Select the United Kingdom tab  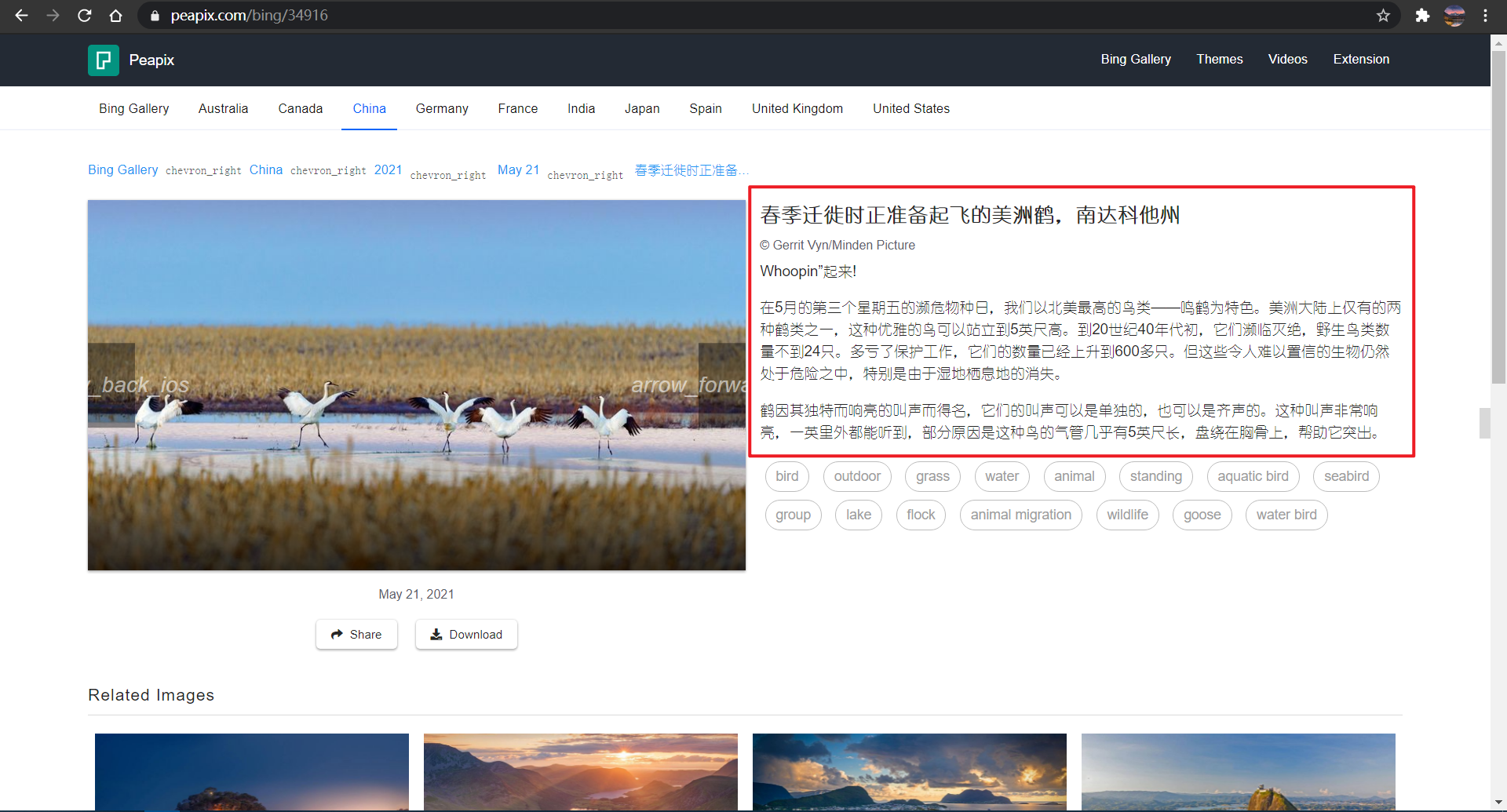[797, 108]
